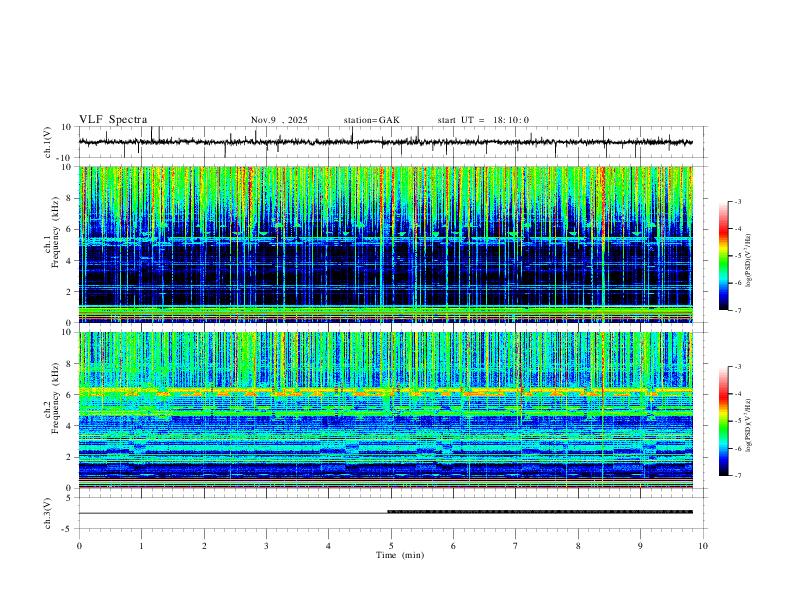
Task: Click the "5" tick on the time axis
Action: [x=391, y=546]
